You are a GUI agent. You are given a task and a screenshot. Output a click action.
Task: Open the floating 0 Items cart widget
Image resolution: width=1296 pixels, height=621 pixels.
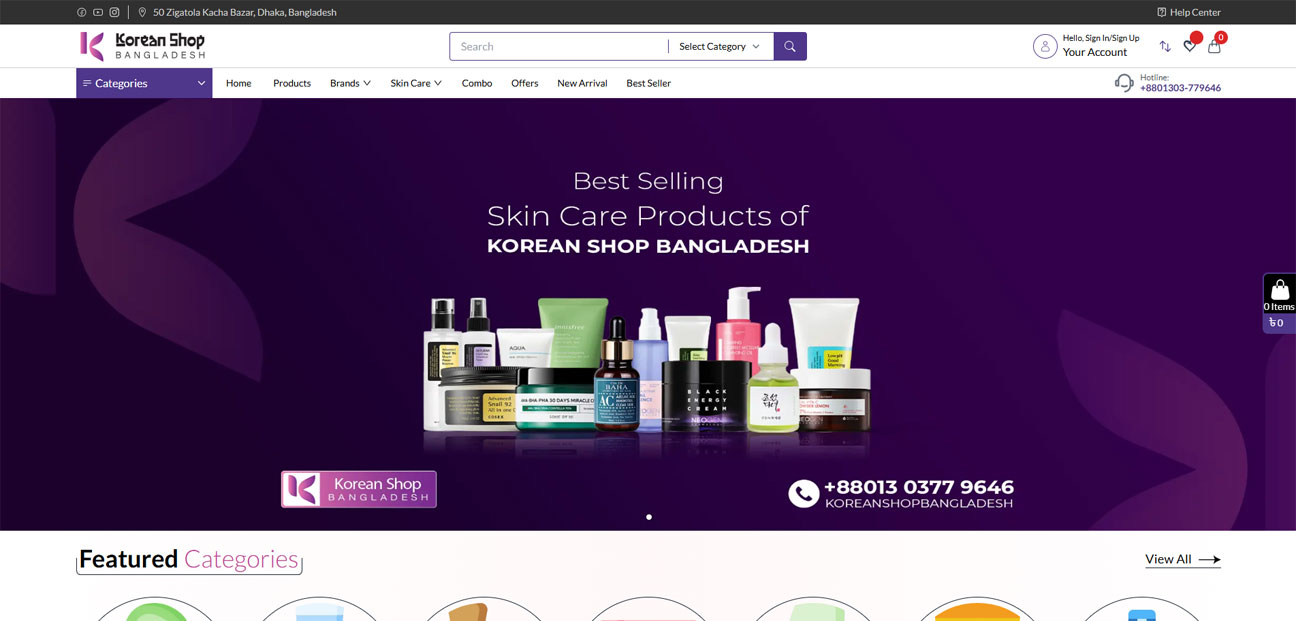coord(1279,303)
